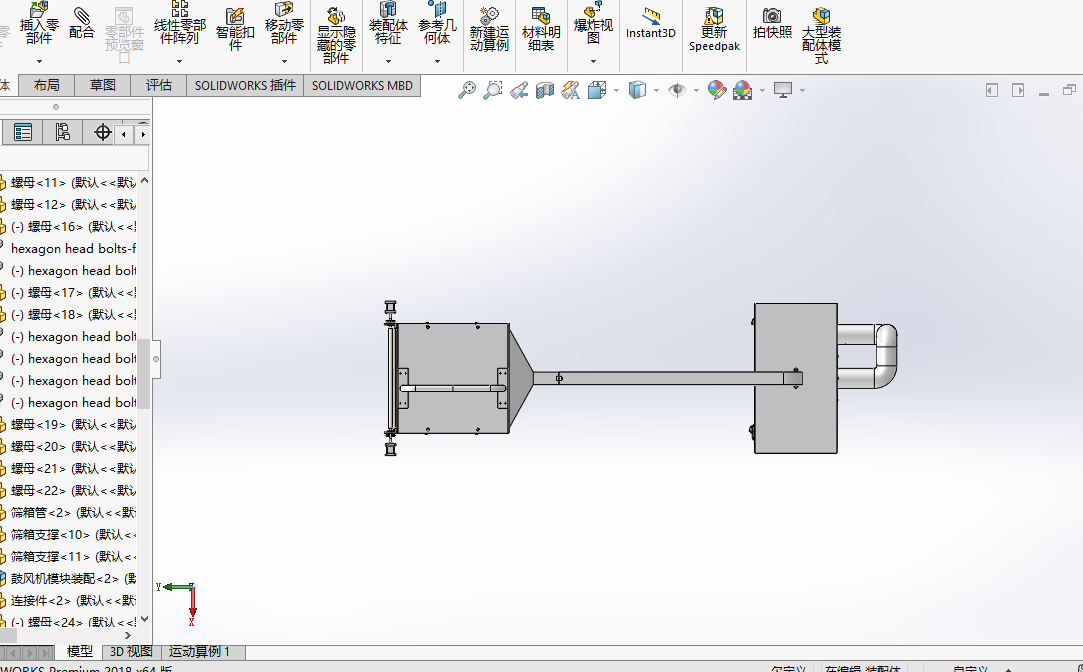Expand Insert Components (插入零部件) dropdown arrow
Image resolution: width=1083 pixels, height=672 pixels.
point(39,61)
